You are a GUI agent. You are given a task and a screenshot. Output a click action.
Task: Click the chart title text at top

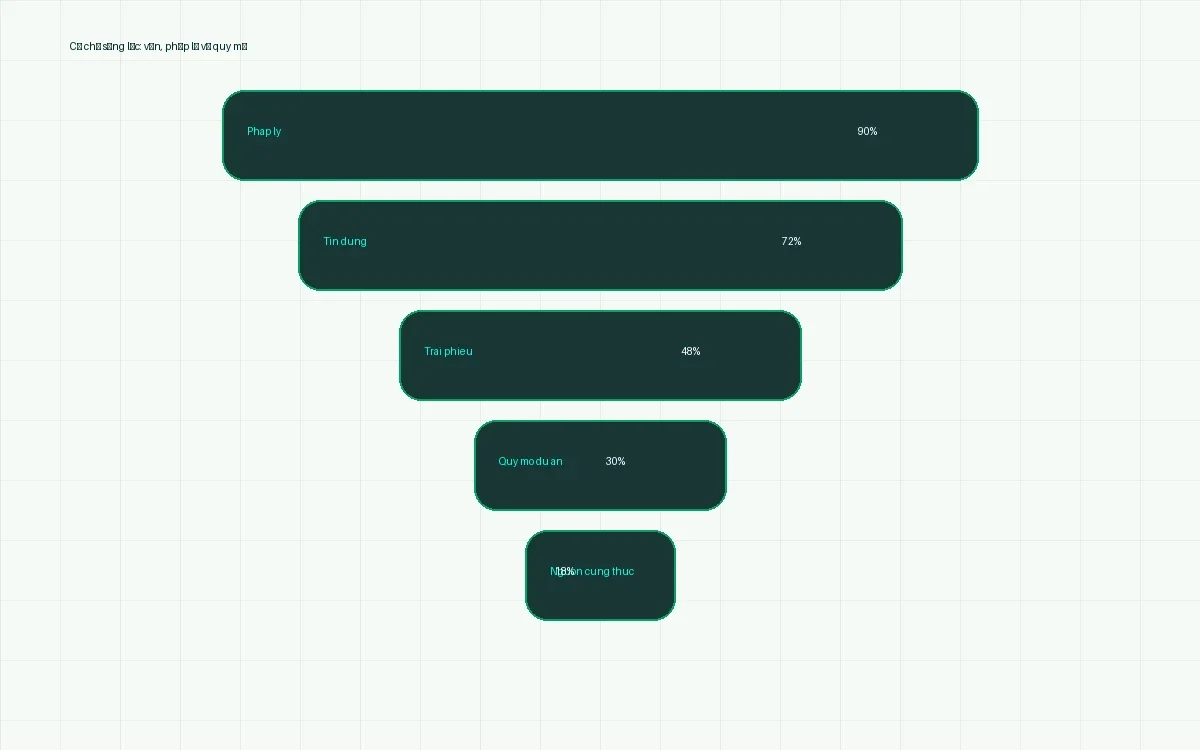[x=158, y=46]
